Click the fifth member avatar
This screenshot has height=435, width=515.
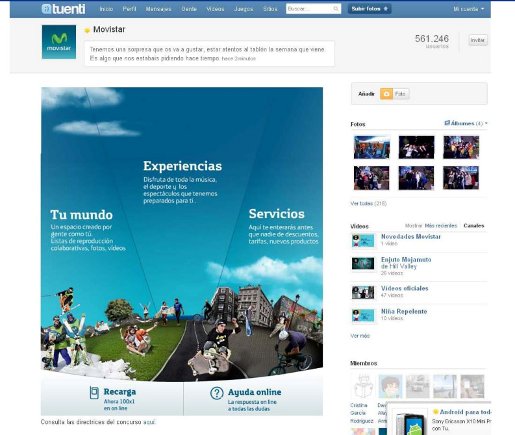click(472, 386)
